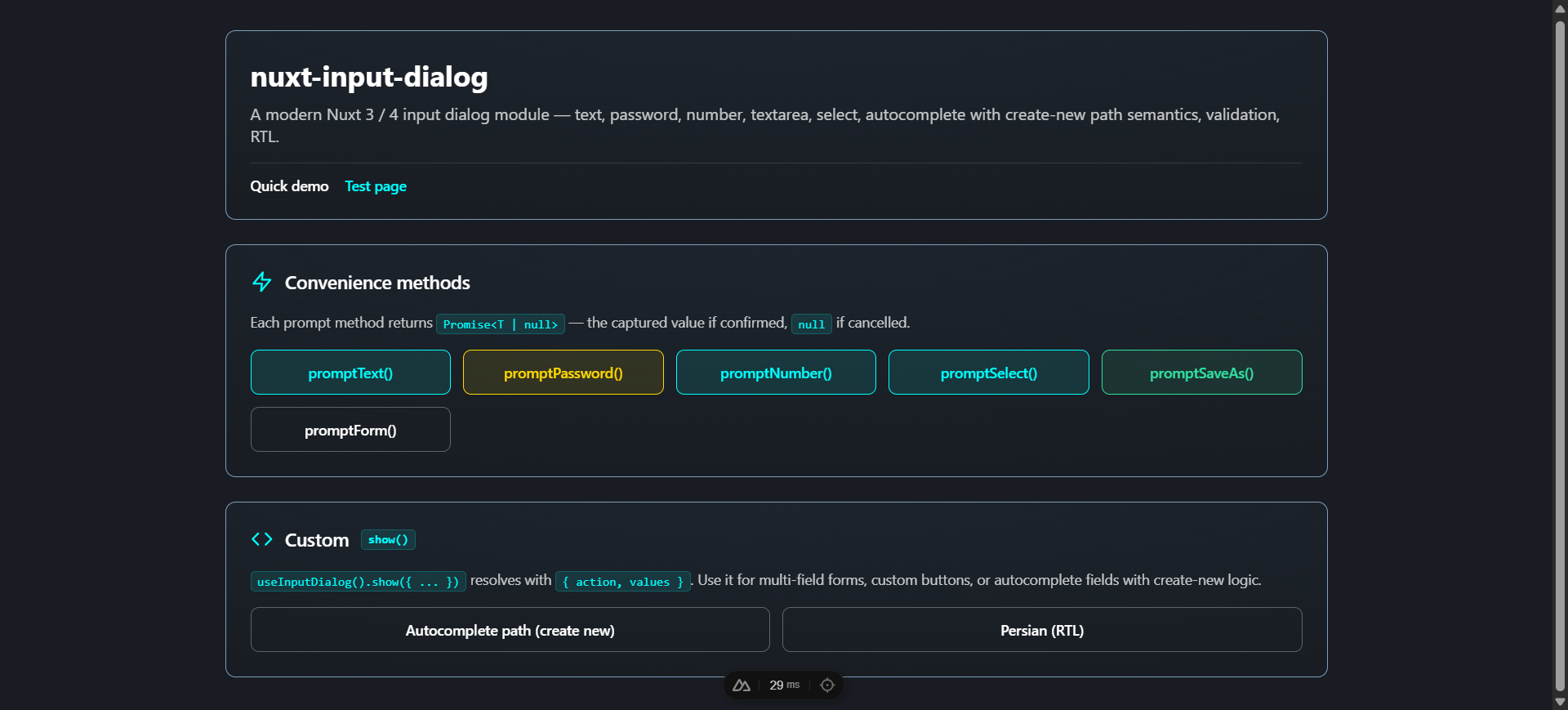Click the Promise<T | null> code snippet
The image size is (1568, 710).
[x=501, y=324]
